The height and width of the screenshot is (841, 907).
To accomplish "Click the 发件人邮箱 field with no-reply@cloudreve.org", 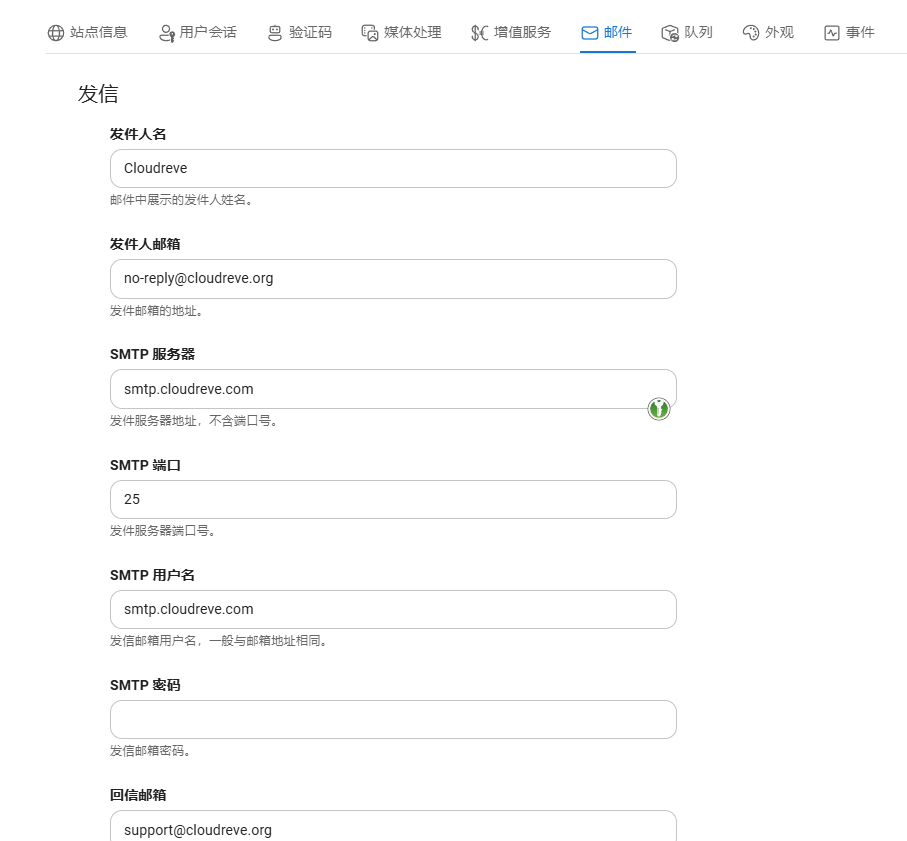I will point(393,279).
